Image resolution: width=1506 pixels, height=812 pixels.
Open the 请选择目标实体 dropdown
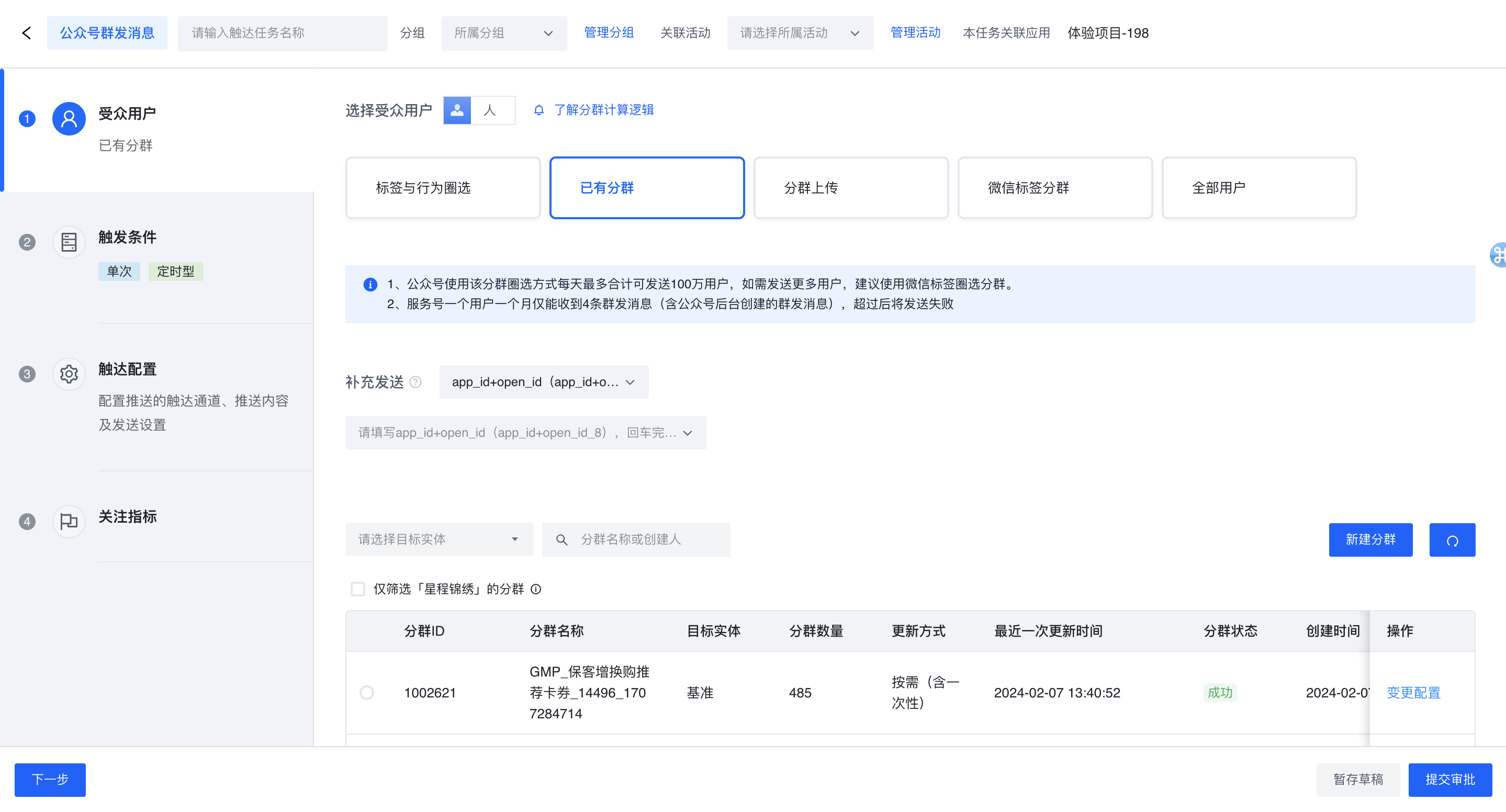(439, 539)
